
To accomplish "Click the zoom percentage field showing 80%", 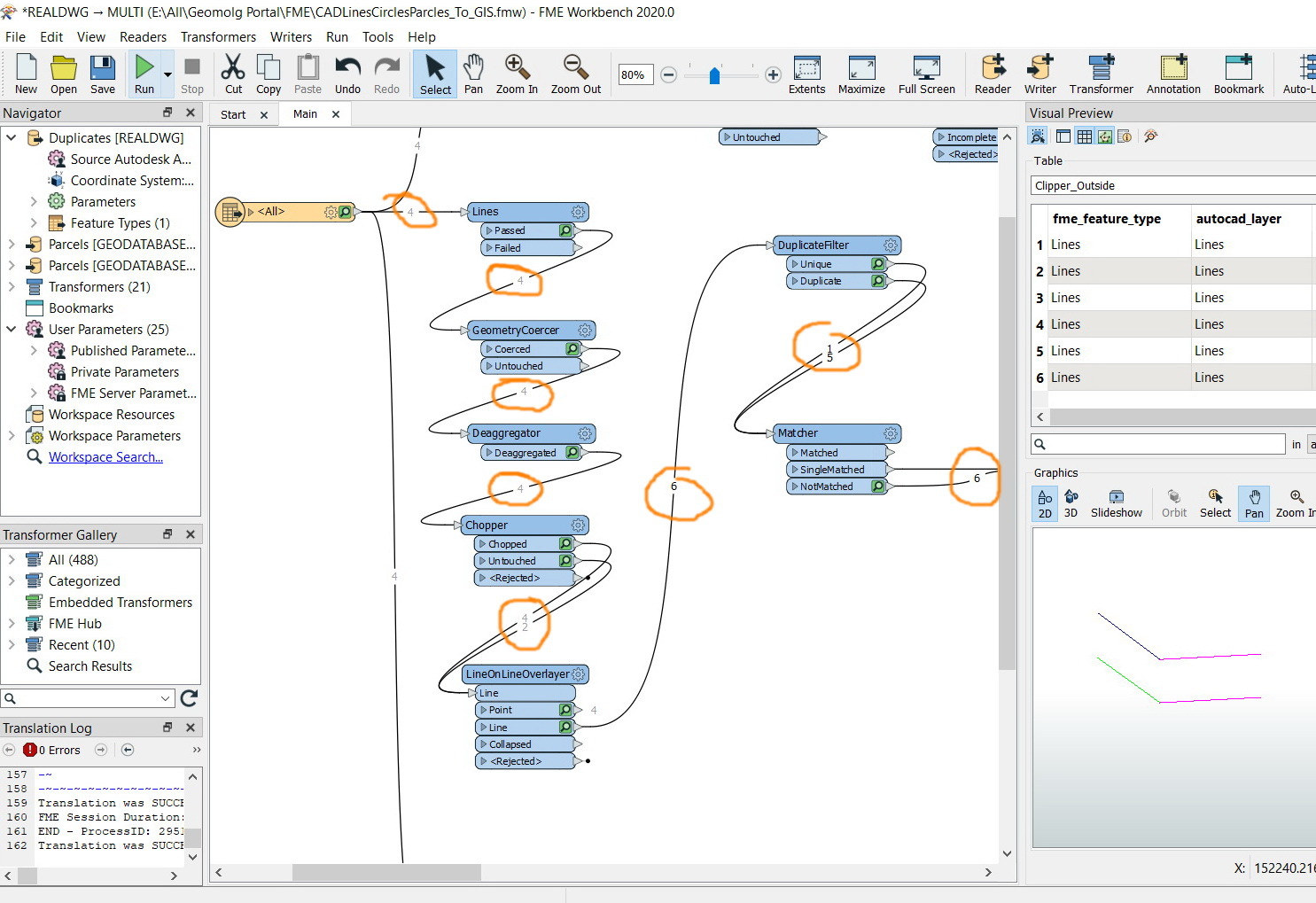I will (635, 75).
